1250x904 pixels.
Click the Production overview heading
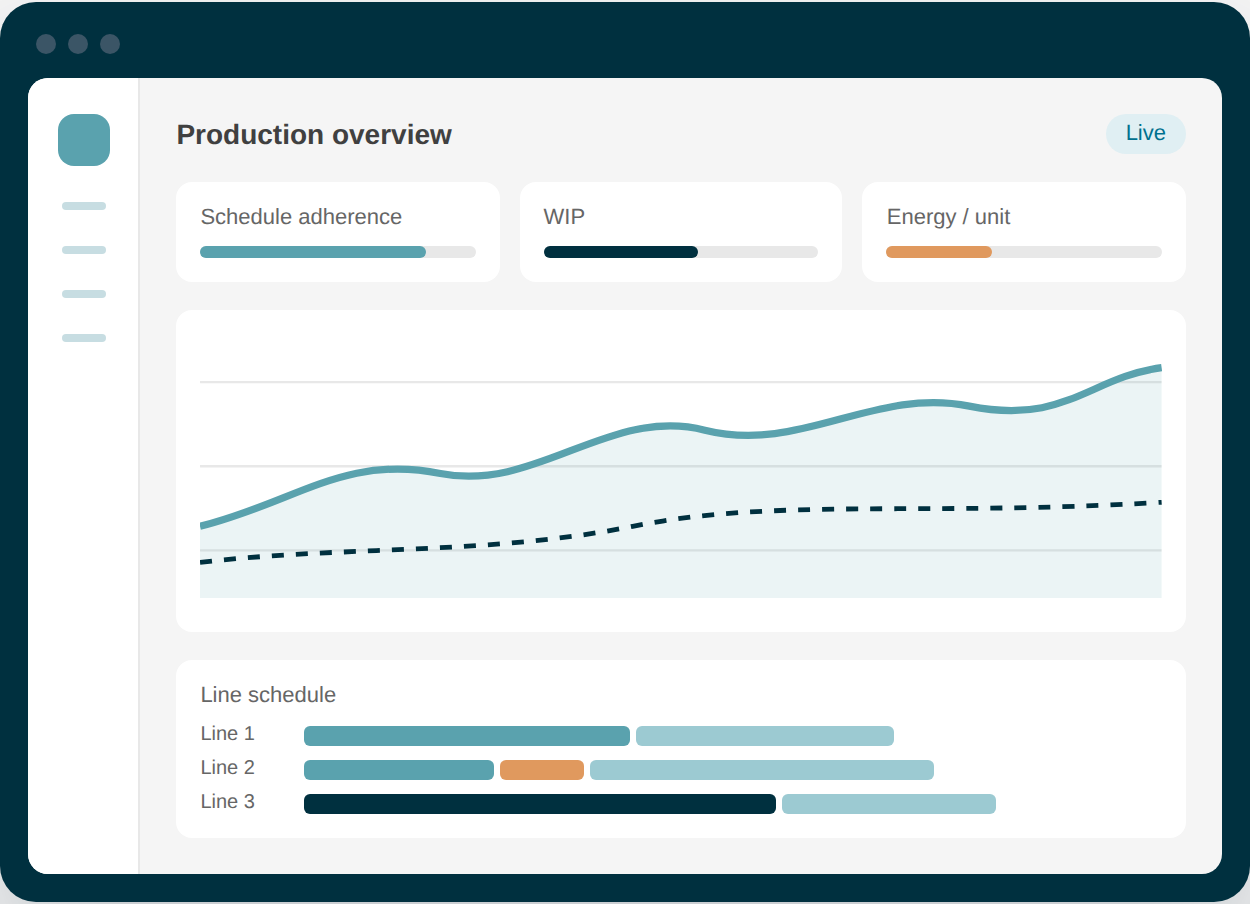(314, 135)
